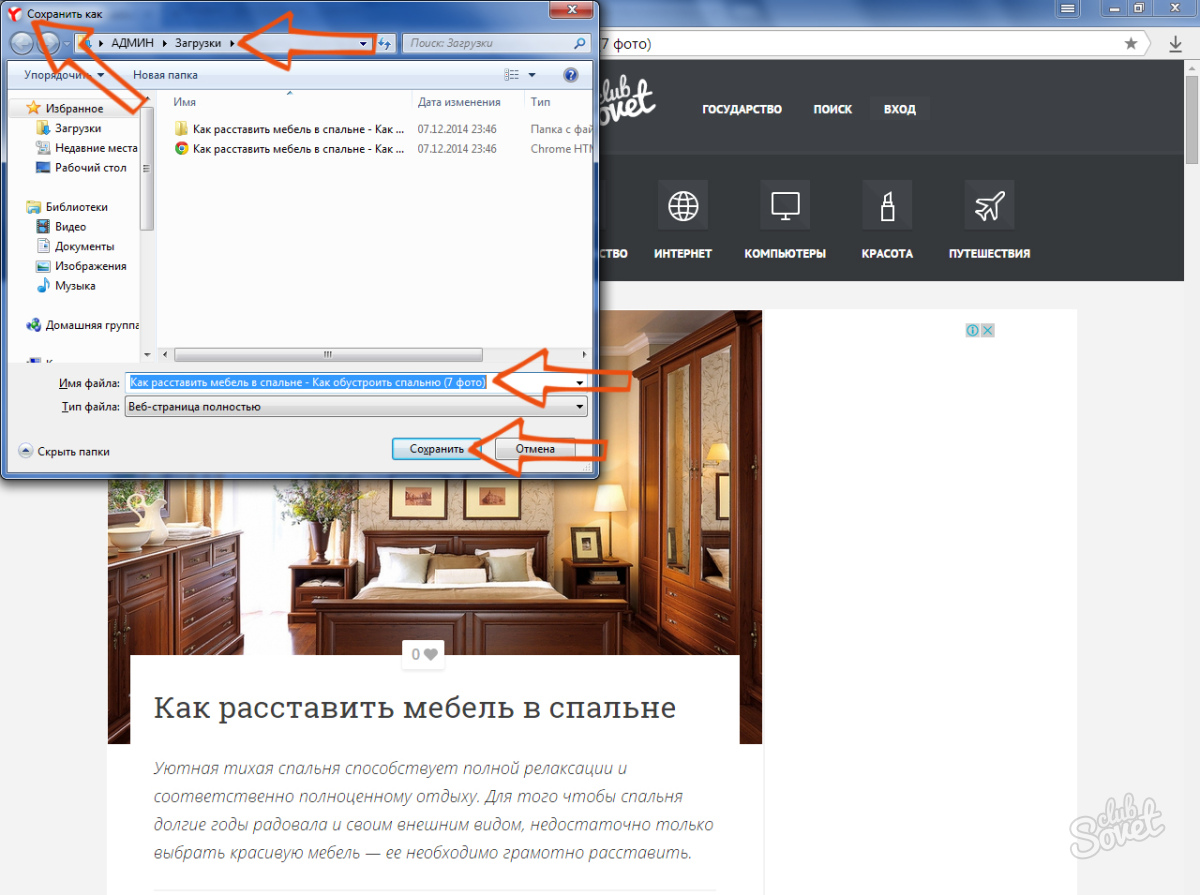Click the Отмена button
Image resolution: width=1200 pixels, height=895 pixels.
(536, 449)
